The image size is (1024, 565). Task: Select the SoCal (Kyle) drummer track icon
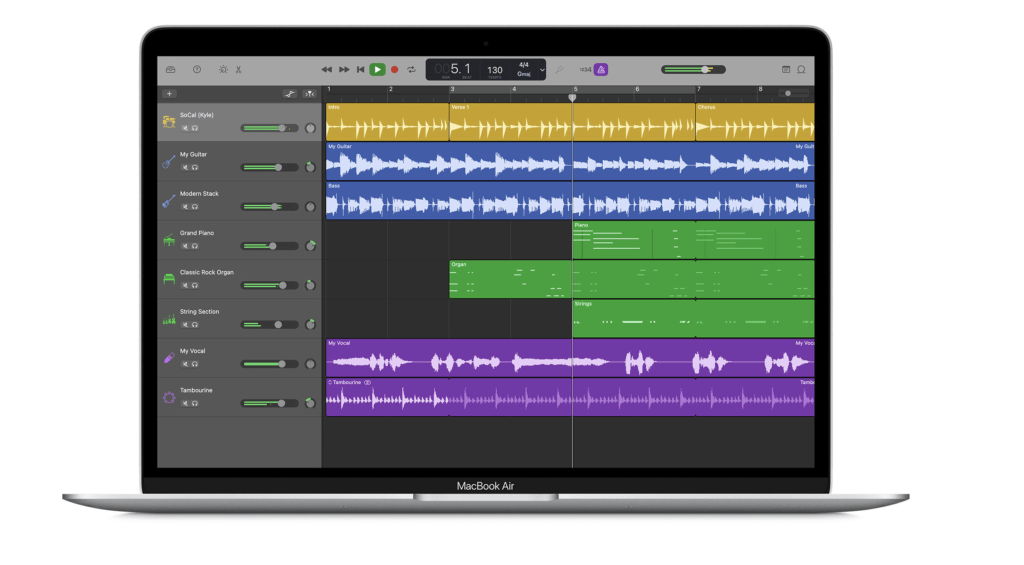click(x=168, y=121)
